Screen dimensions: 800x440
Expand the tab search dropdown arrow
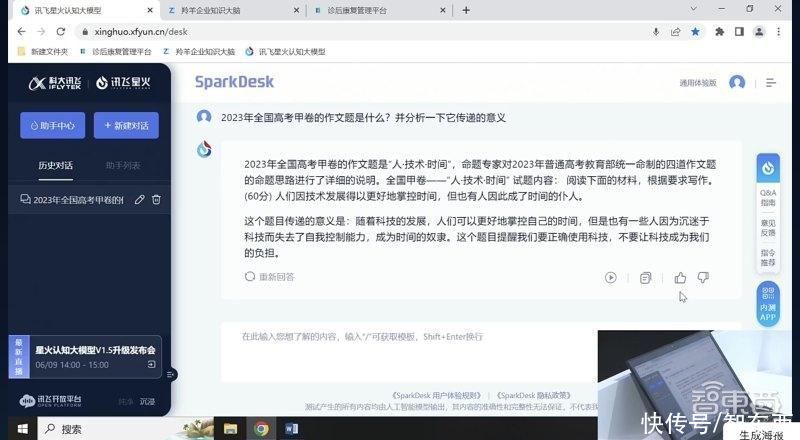(x=693, y=9)
